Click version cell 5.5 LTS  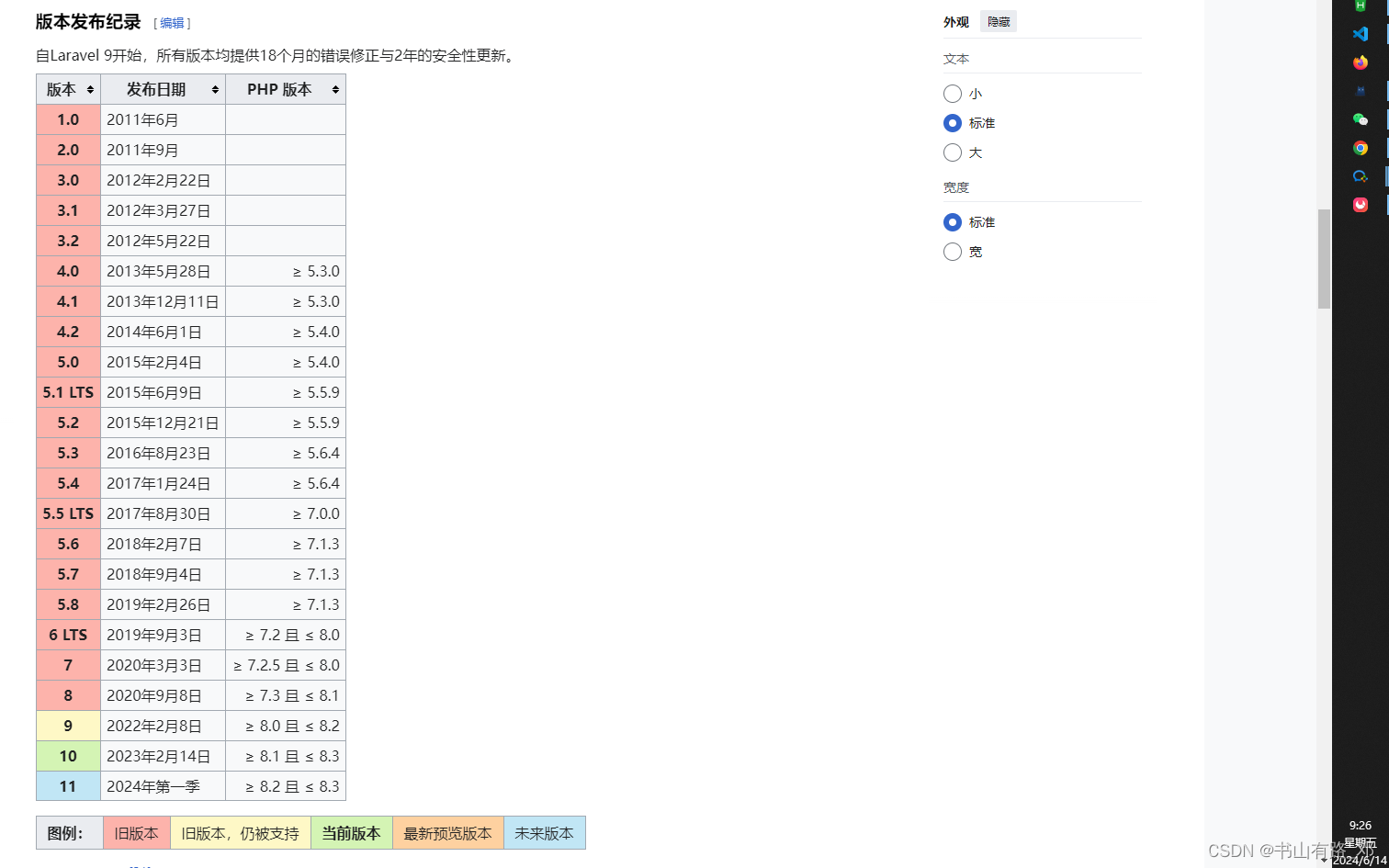click(69, 513)
